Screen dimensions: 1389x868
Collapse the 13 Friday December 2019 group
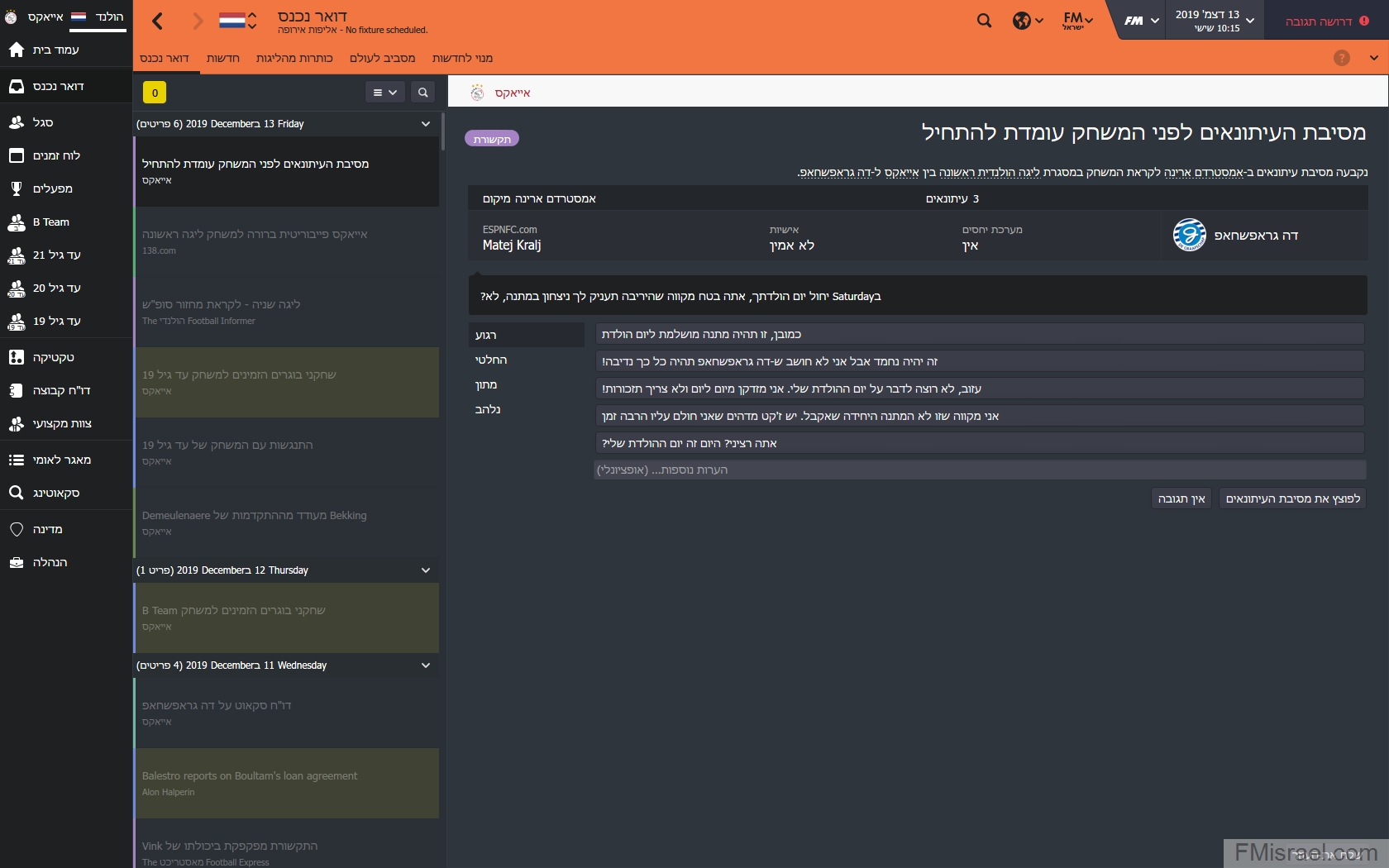click(426, 124)
